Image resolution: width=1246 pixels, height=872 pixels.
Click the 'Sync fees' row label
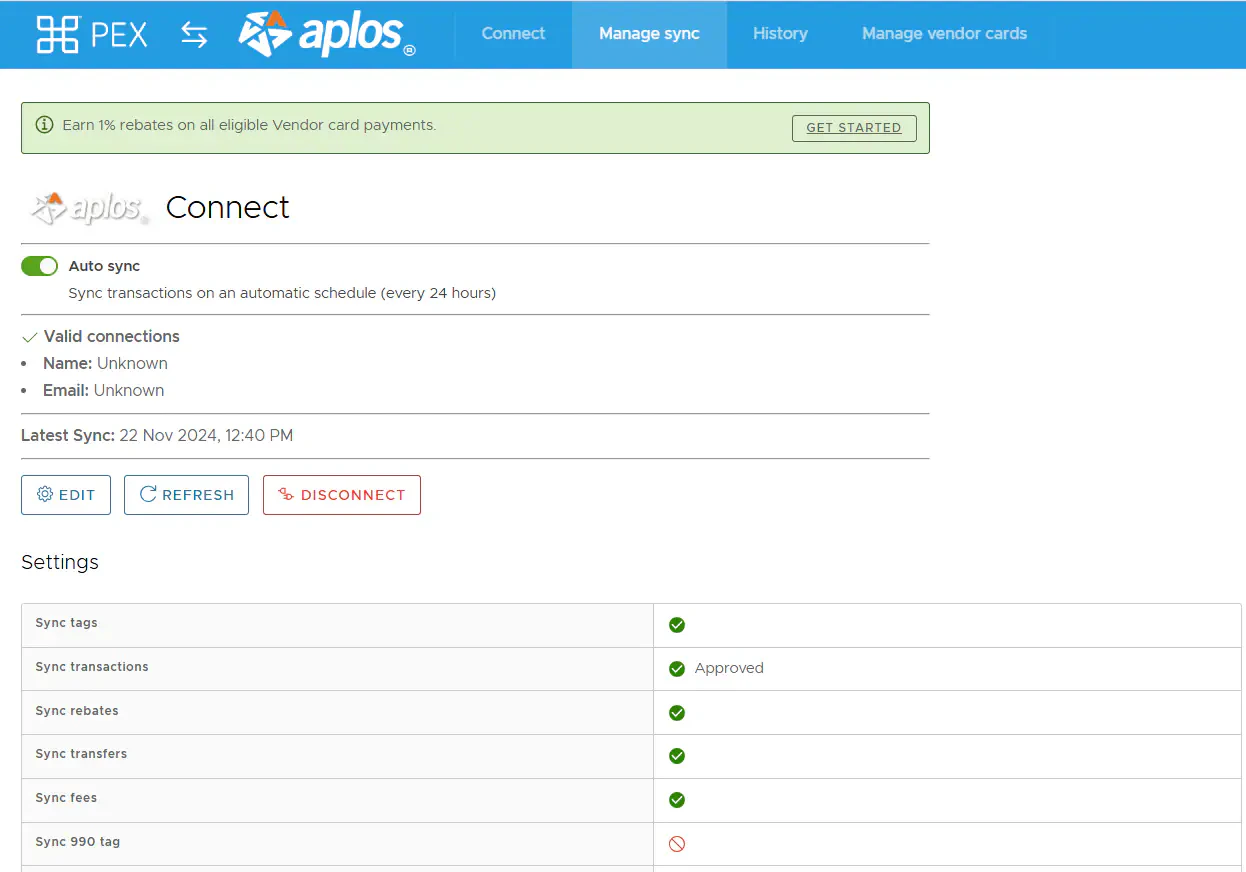click(66, 798)
